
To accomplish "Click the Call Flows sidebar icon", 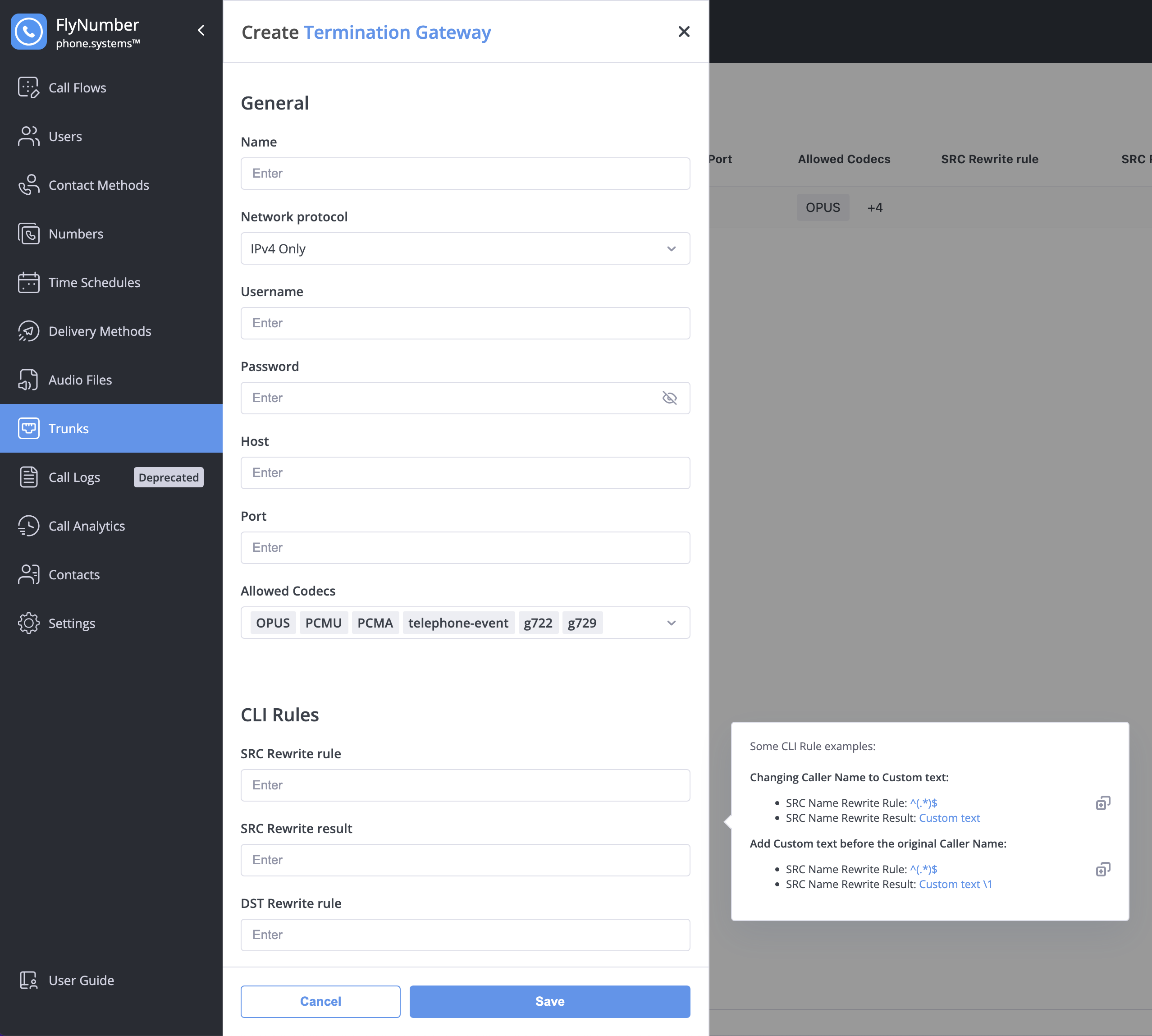I will [x=28, y=87].
